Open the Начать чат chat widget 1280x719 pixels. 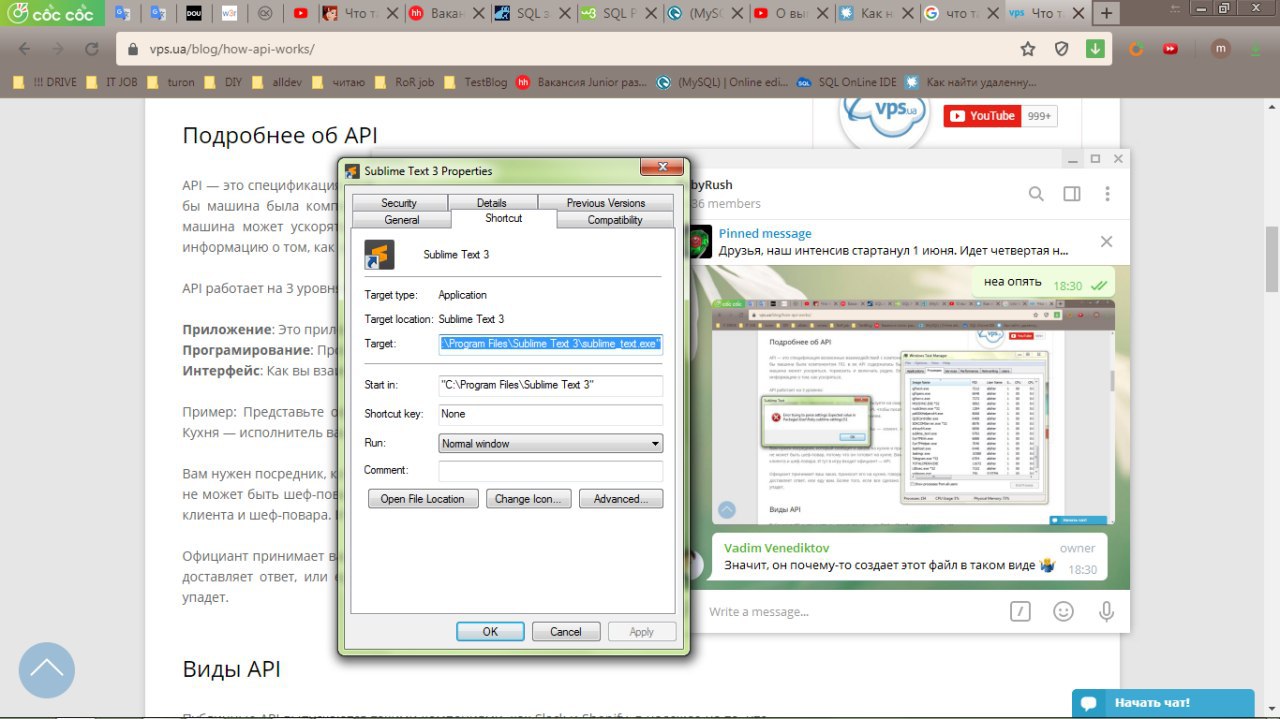[1163, 704]
